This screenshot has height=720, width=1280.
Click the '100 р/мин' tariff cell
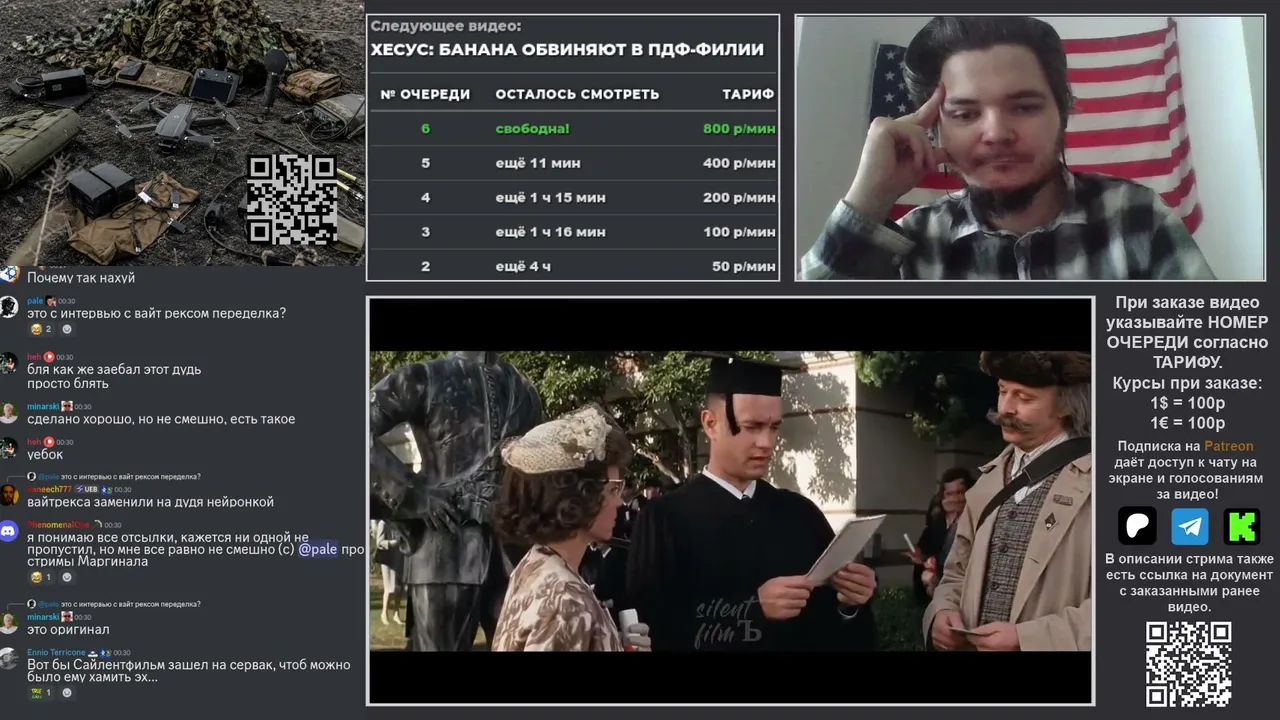coord(739,232)
